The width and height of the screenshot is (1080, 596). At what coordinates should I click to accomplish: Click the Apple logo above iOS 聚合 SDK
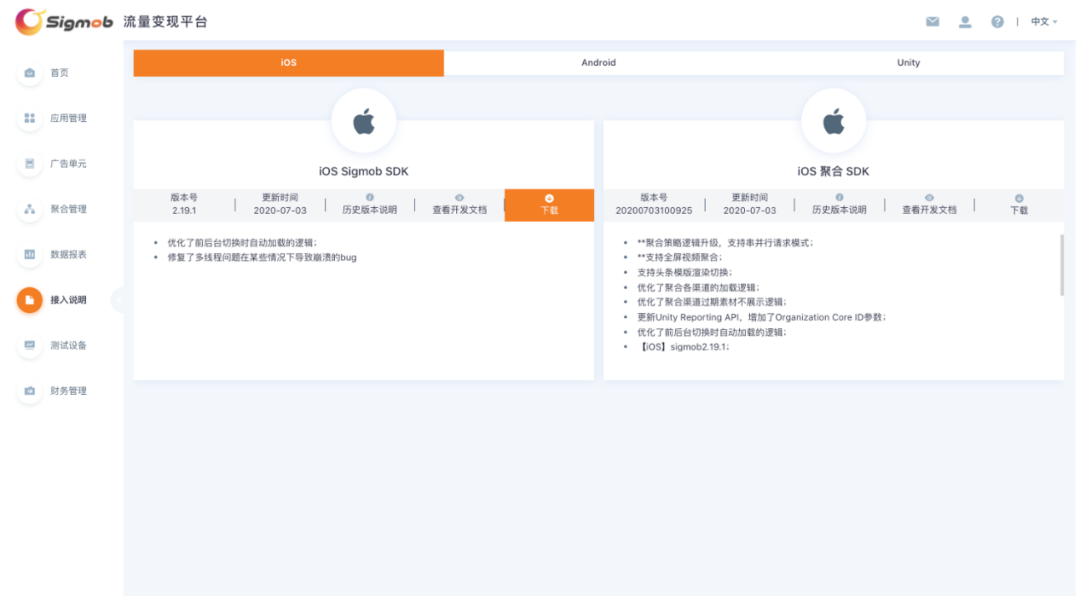(833, 122)
